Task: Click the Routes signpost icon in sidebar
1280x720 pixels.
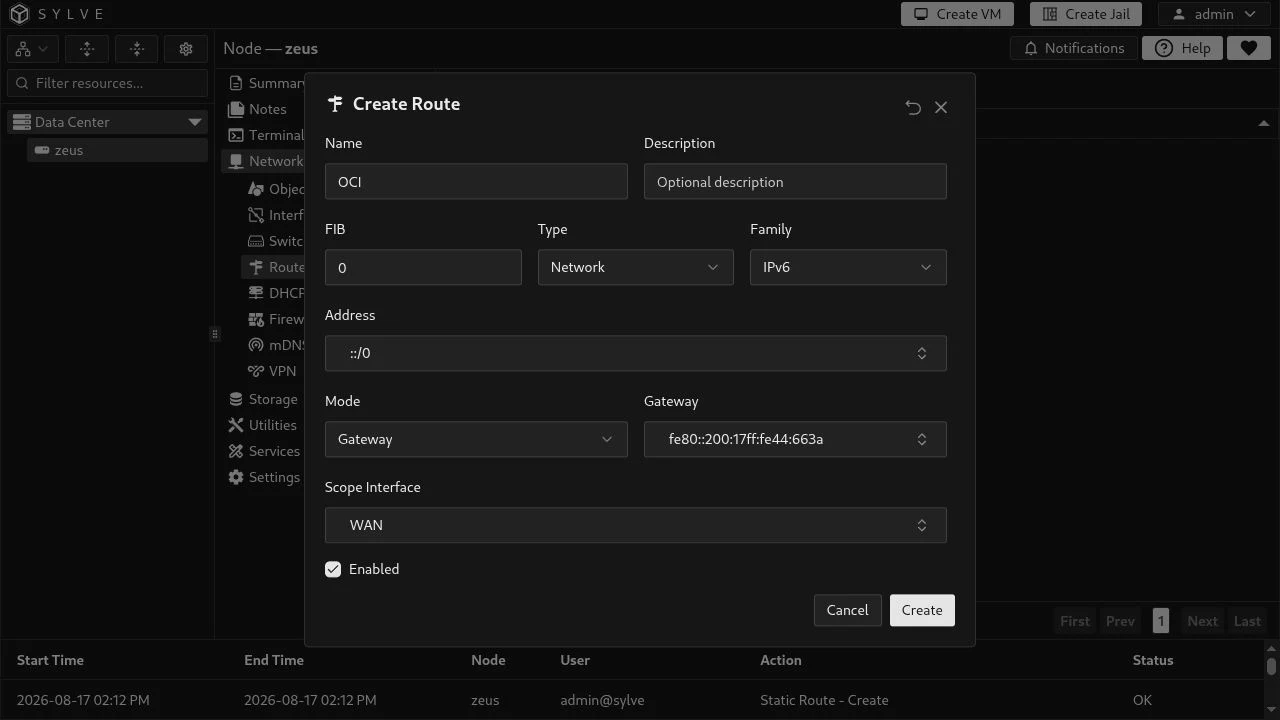Action: point(256,267)
